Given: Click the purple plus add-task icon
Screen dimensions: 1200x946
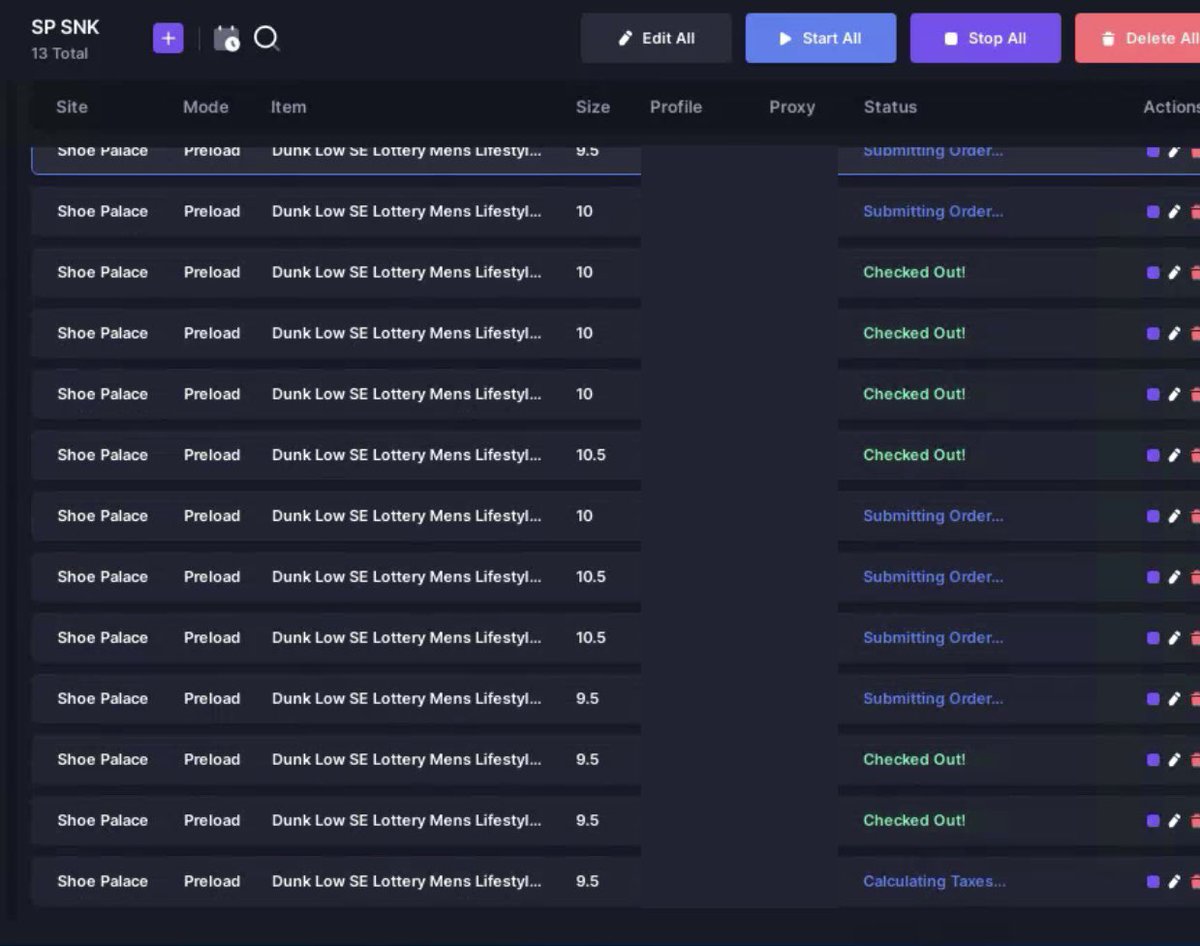Looking at the screenshot, I should point(168,38).
